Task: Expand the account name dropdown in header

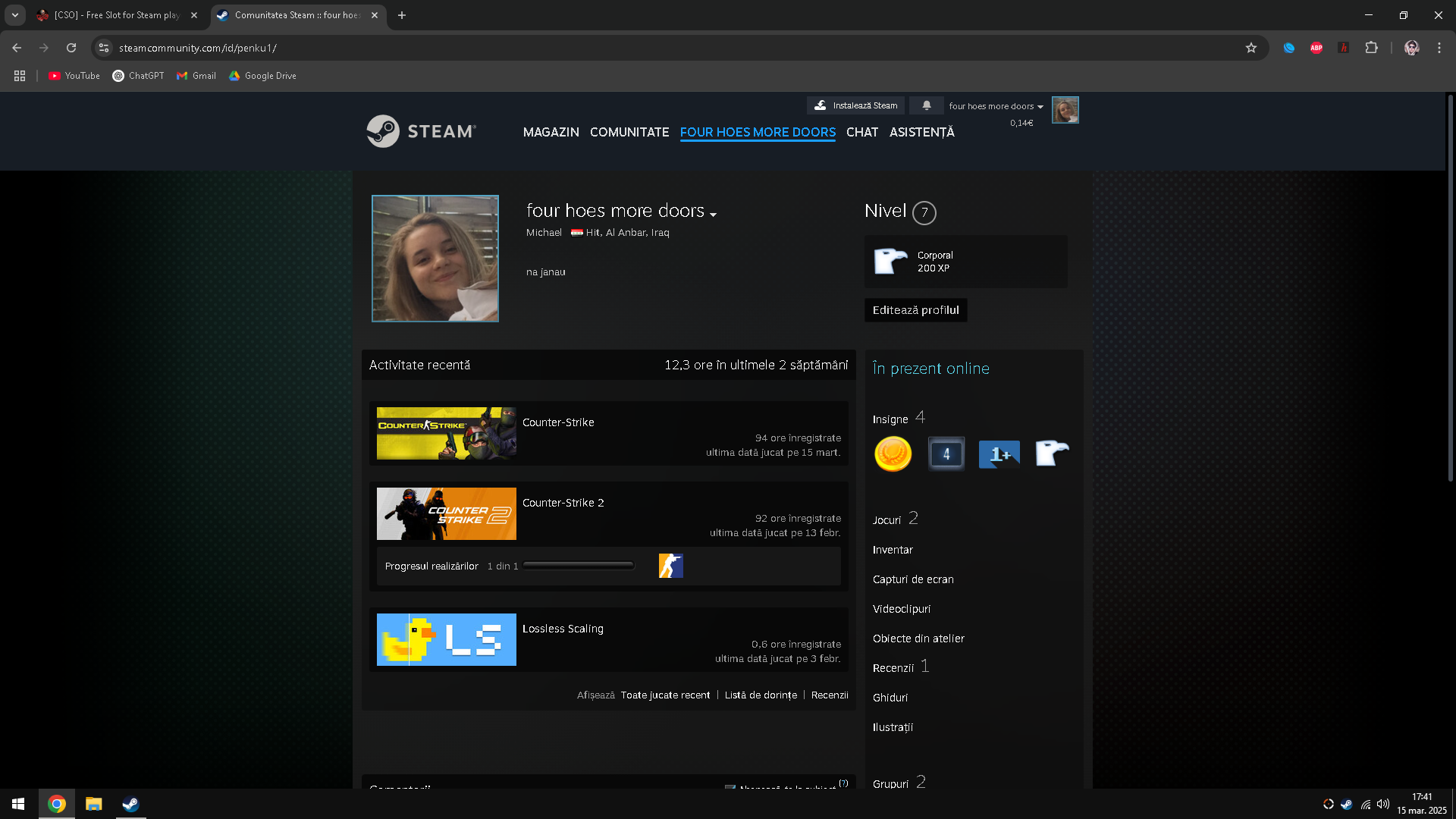Action: click(x=996, y=106)
